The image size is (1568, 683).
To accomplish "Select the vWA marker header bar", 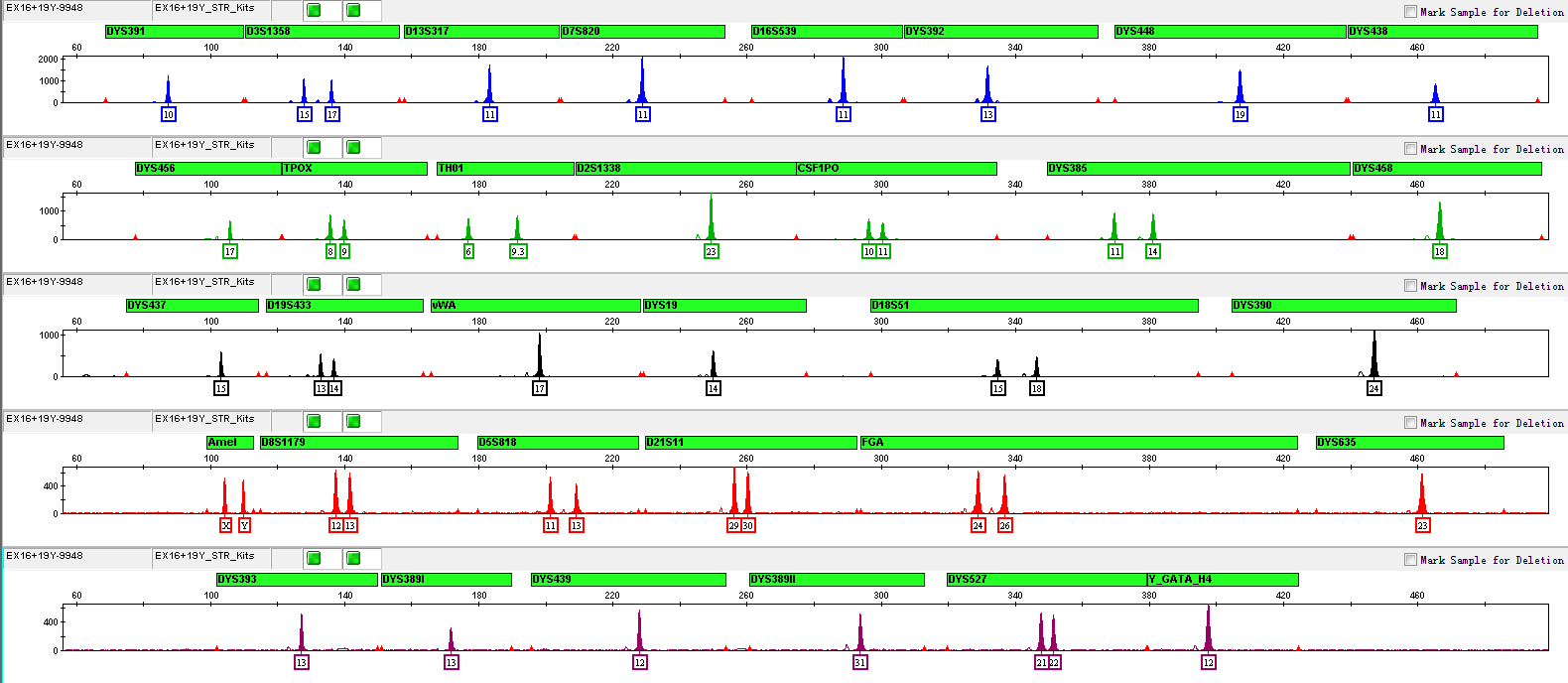I will pyautogui.click(x=536, y=306).
